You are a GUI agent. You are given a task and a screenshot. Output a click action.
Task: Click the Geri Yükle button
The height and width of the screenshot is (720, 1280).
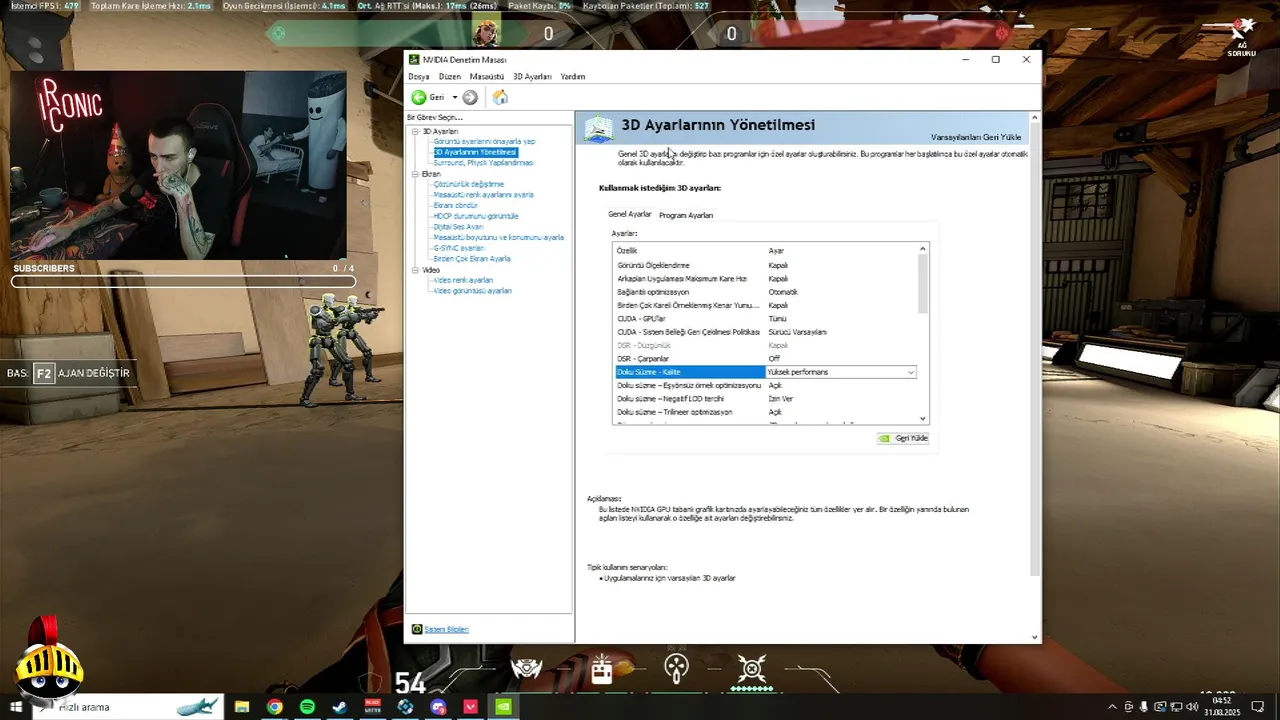point(903,438)
